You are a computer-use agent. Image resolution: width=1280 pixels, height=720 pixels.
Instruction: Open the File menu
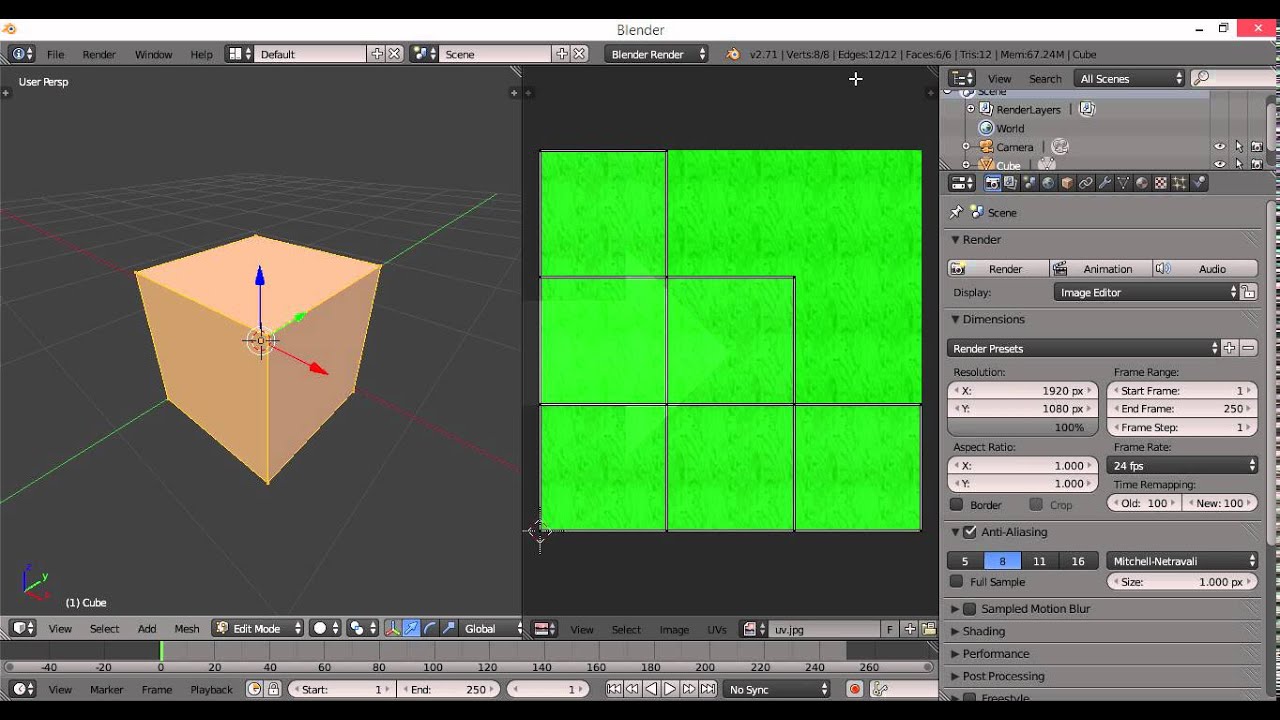(55, 54)
